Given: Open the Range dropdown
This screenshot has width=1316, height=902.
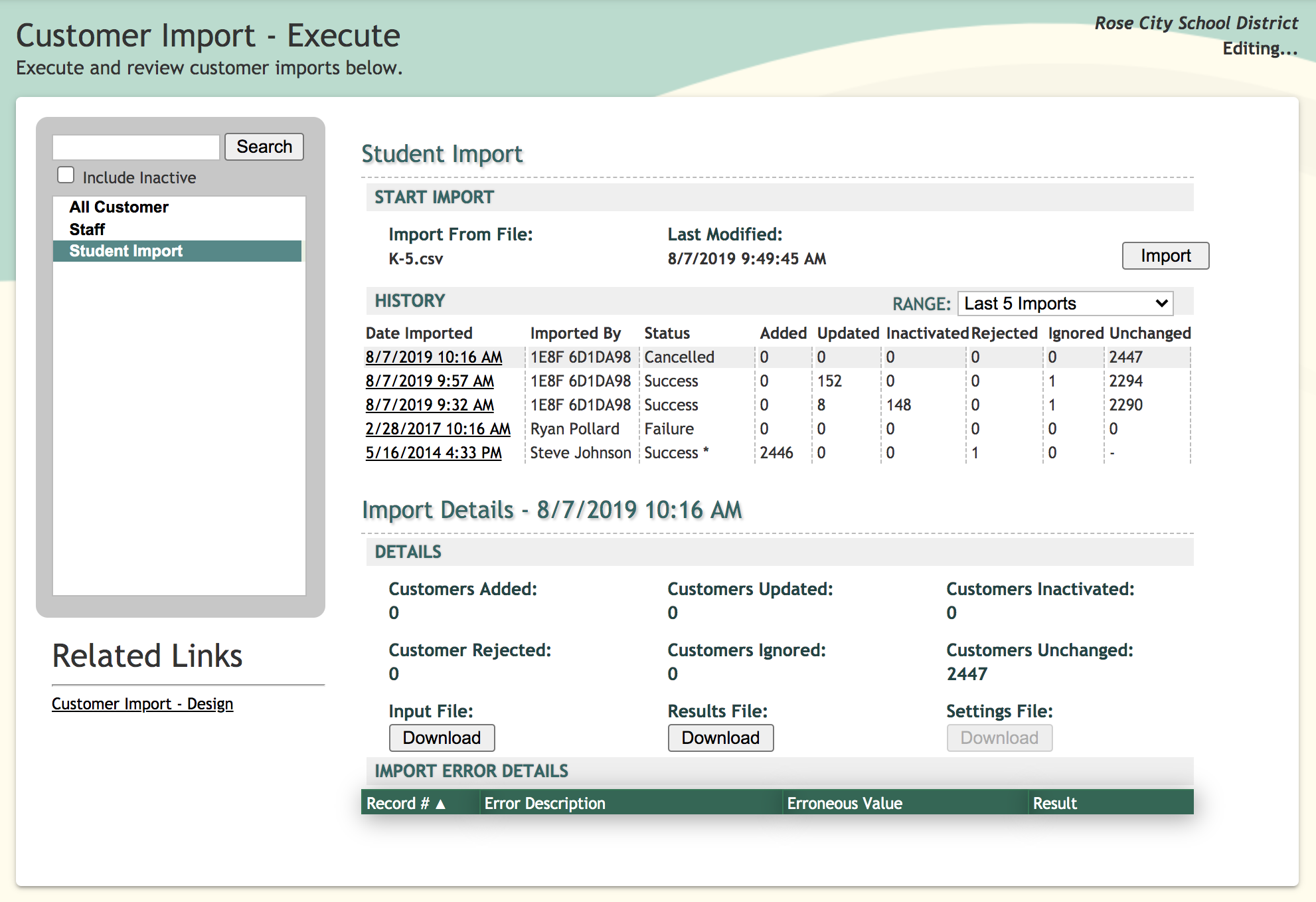Looking at the screenshot, I should tap(1065, 304).
